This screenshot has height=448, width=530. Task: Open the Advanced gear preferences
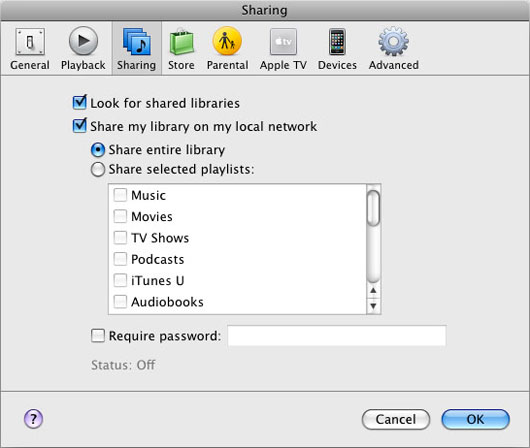(x=394, y=49)
